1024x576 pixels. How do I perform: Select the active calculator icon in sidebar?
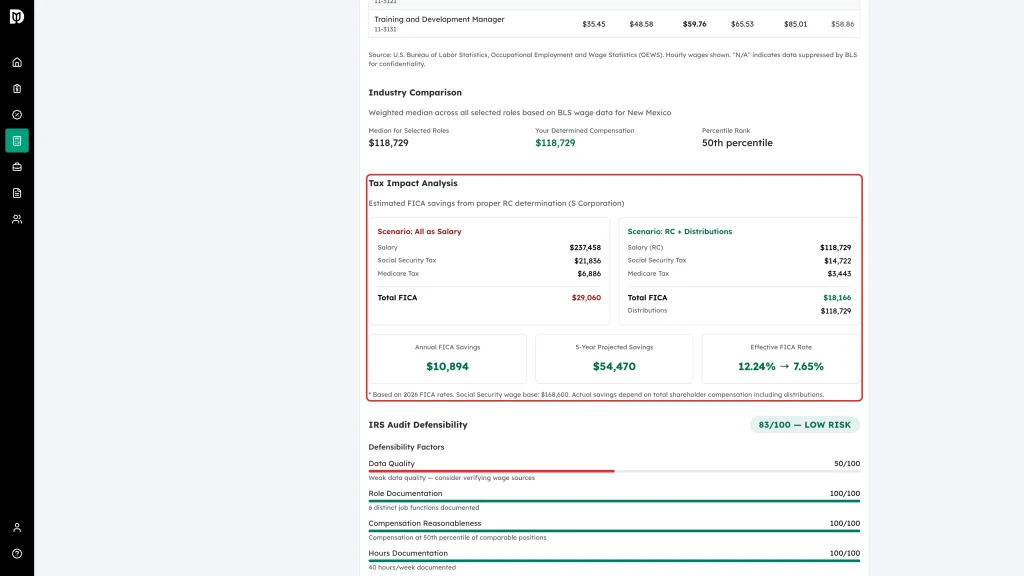(x=17, y=141)
